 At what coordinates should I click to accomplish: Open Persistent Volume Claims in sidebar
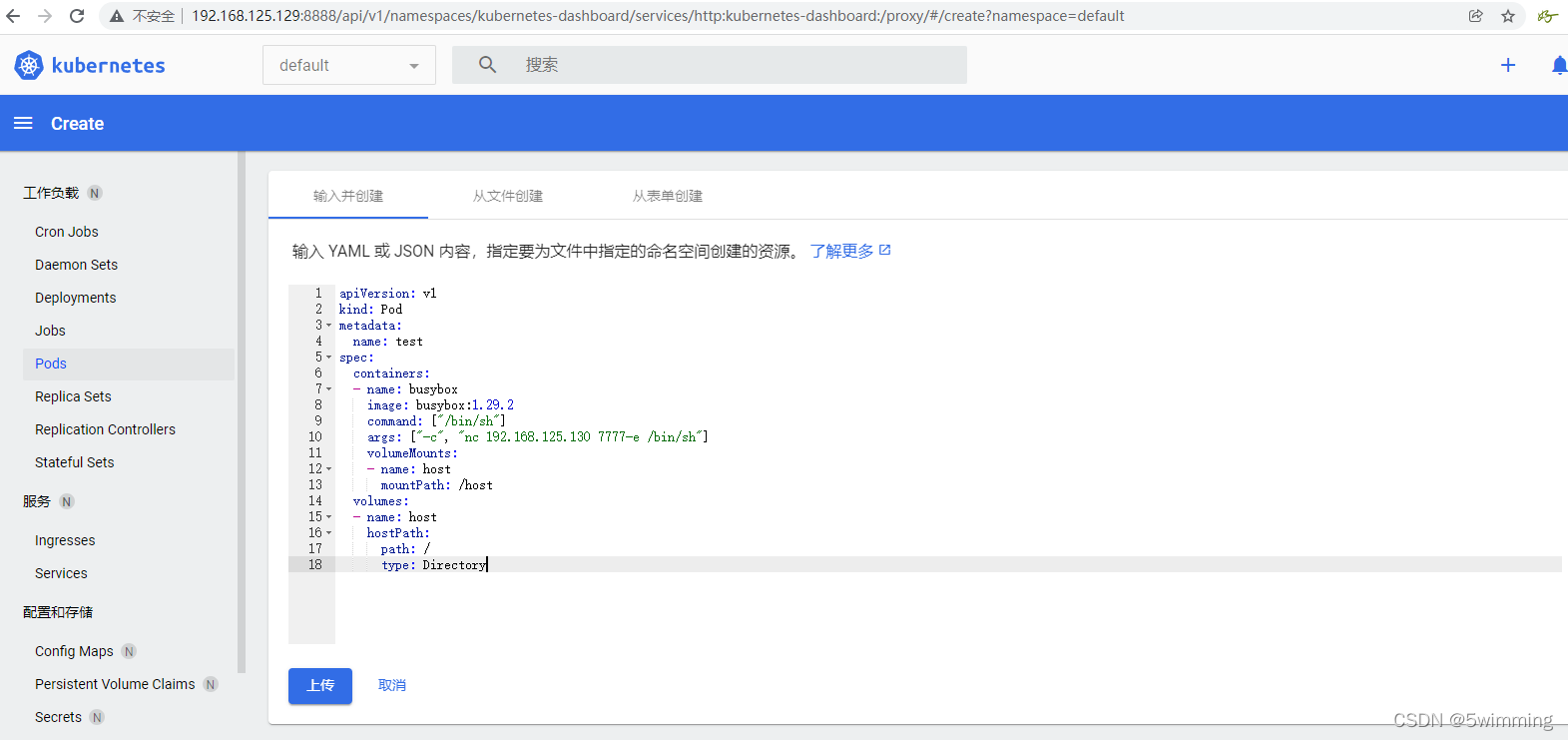click(x=116, y=684)
